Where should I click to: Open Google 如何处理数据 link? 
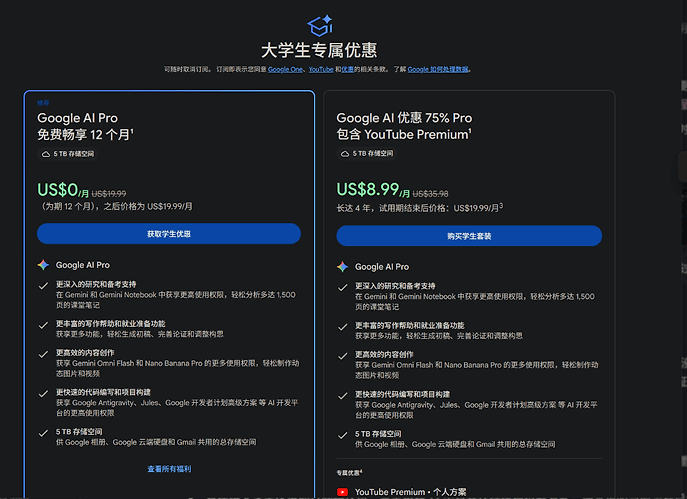pyautogui.click(x=438, y=69)
